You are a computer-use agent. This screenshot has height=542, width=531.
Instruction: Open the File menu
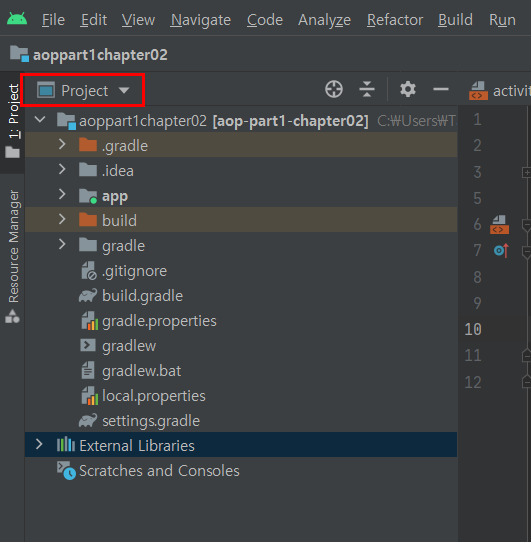(53, 20)
